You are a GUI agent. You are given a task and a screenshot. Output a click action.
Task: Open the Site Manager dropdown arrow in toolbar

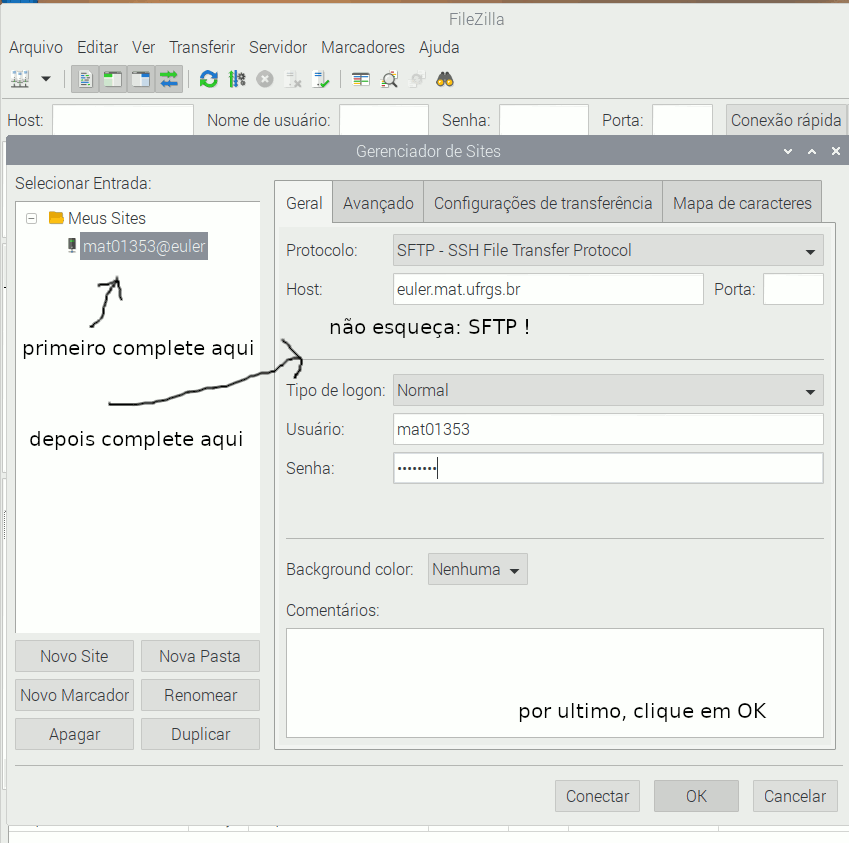point(45,79)
